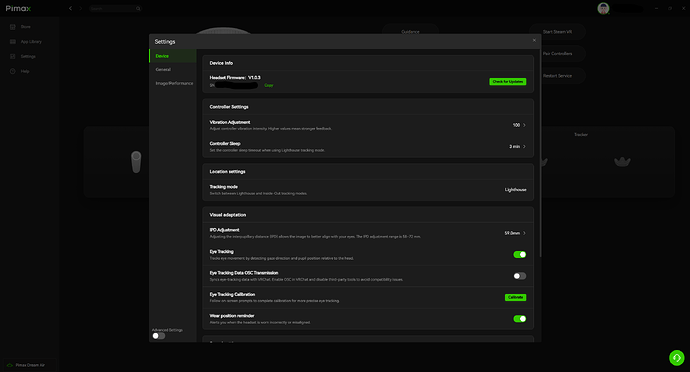Viewport: 690px width, 372px height.
Task: Click the Settings sidebar icon
Action: [12, 56]
